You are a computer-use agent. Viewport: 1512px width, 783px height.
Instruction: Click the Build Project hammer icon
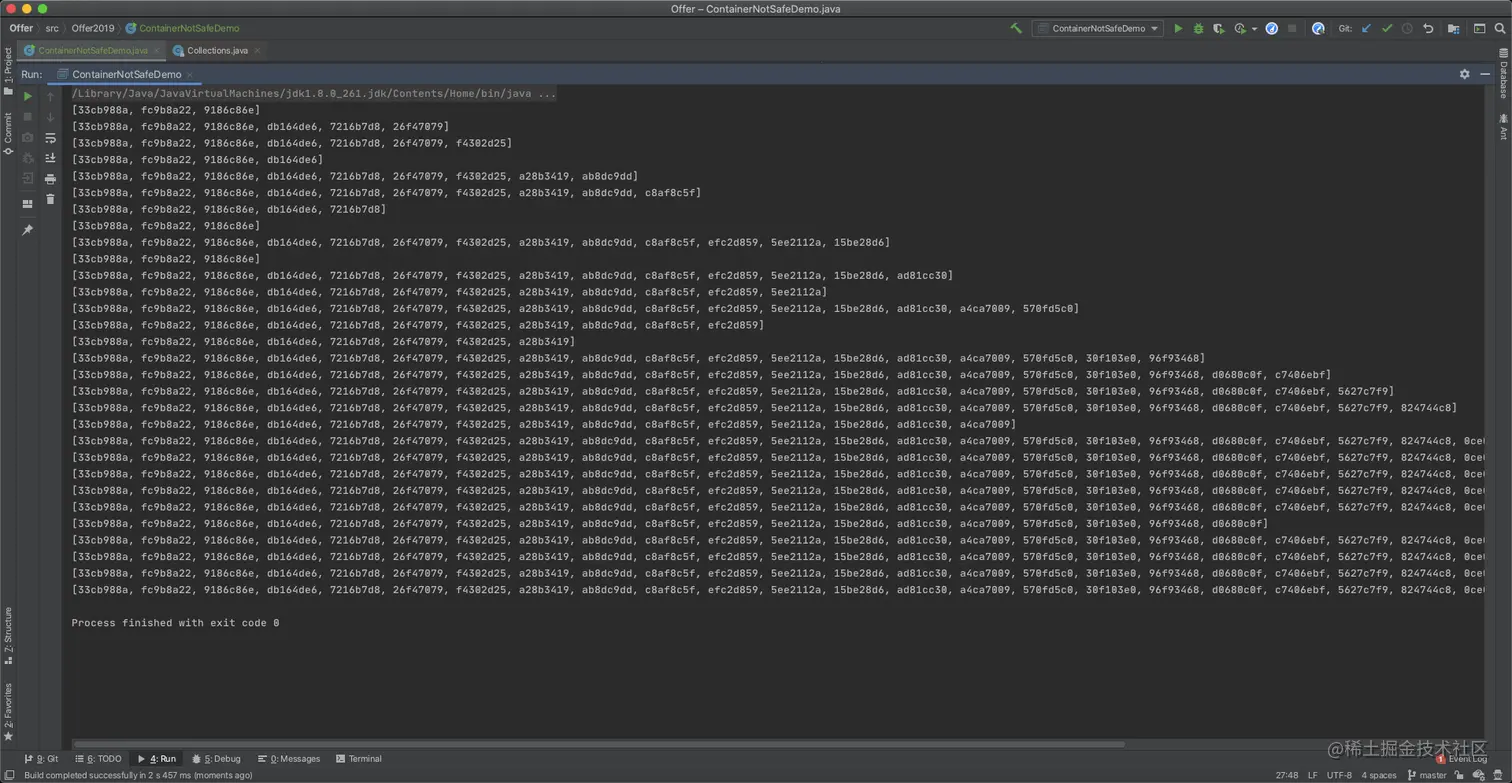[1016, 29]
